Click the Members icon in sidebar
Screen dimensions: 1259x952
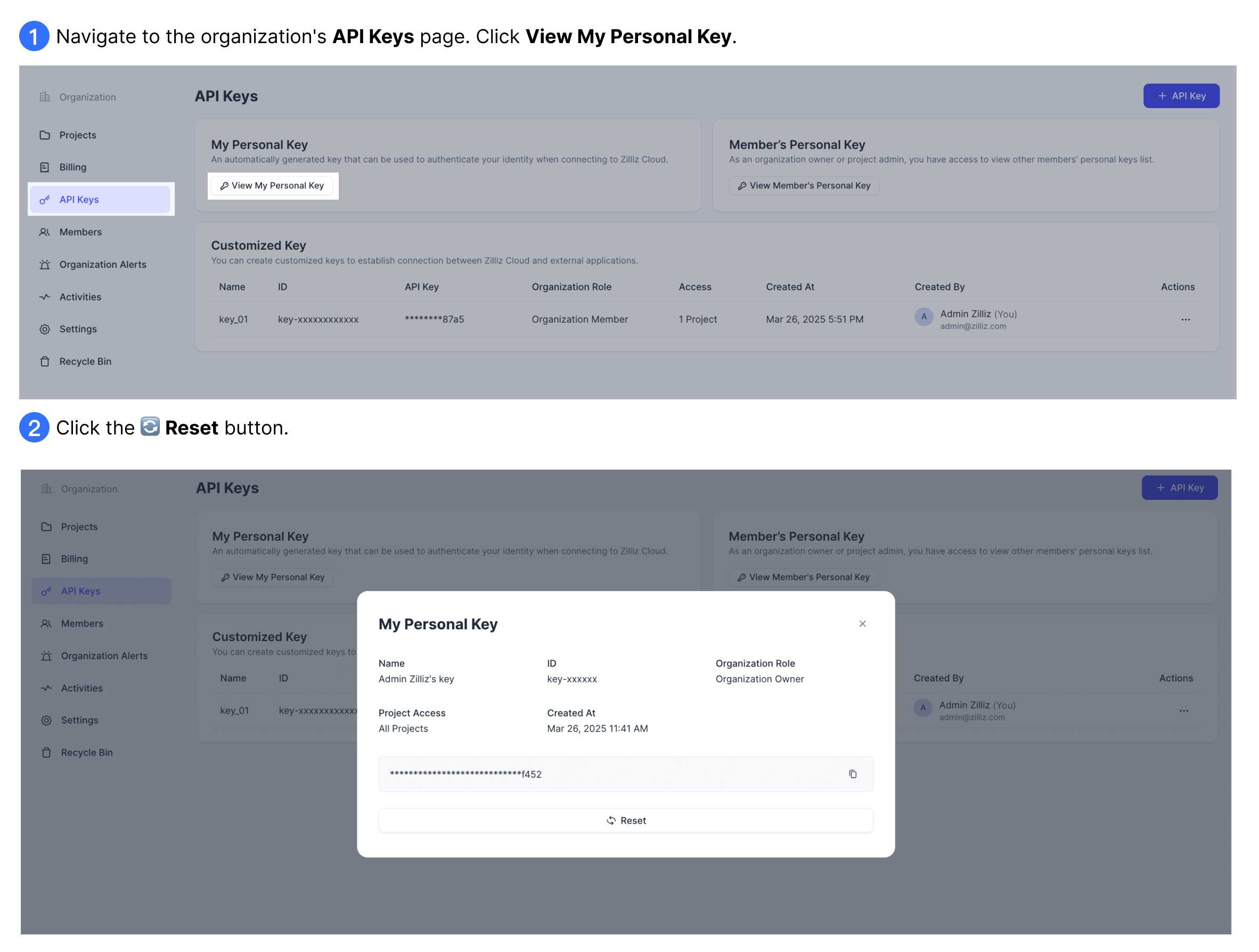point(45,232)
